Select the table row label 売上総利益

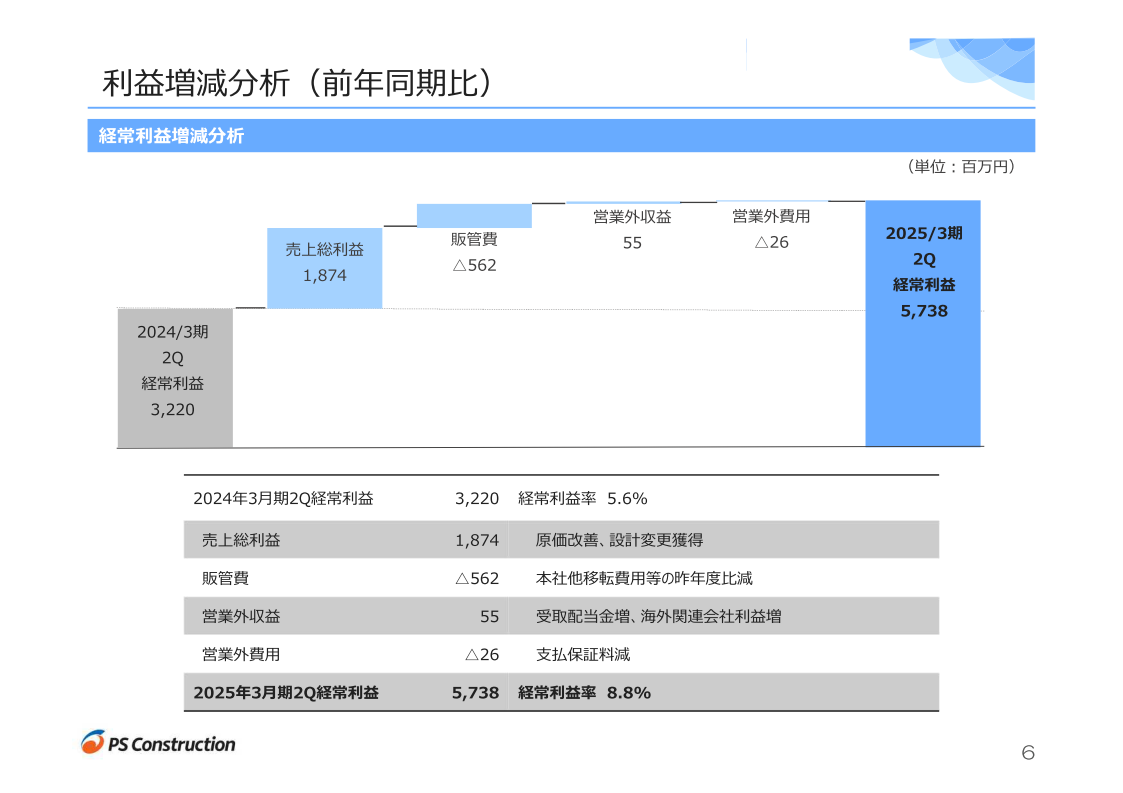241,540
